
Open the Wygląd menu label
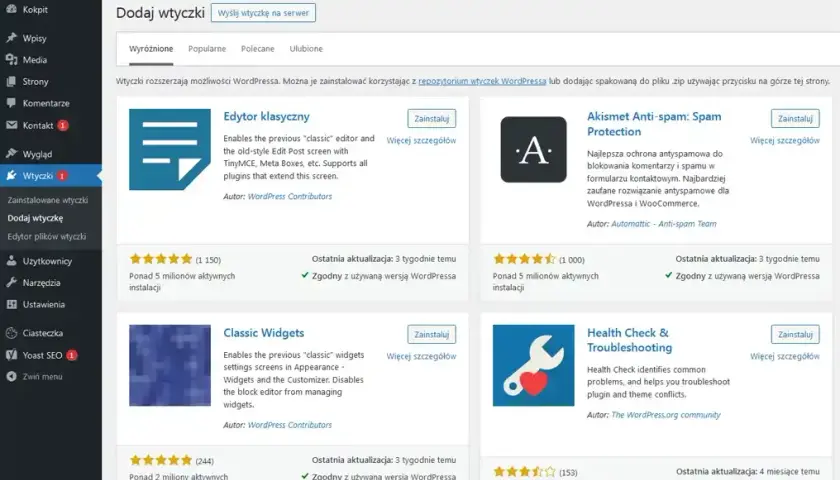pos(38,154)
